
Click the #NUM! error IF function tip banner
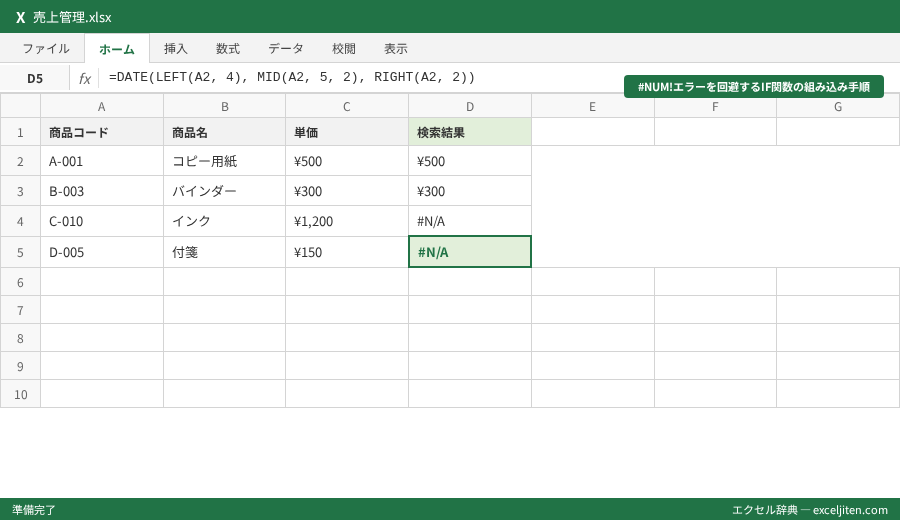coord(754,87)
